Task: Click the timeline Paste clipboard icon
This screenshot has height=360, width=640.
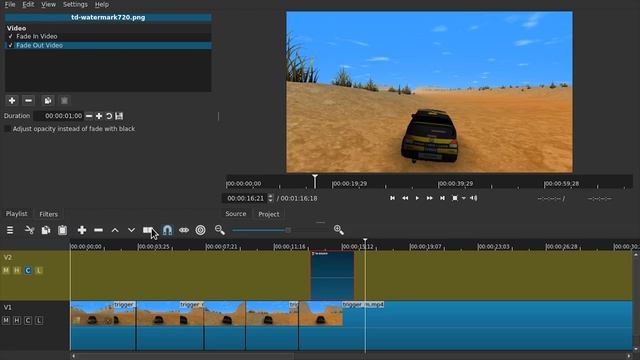Action: click(62, 230)
